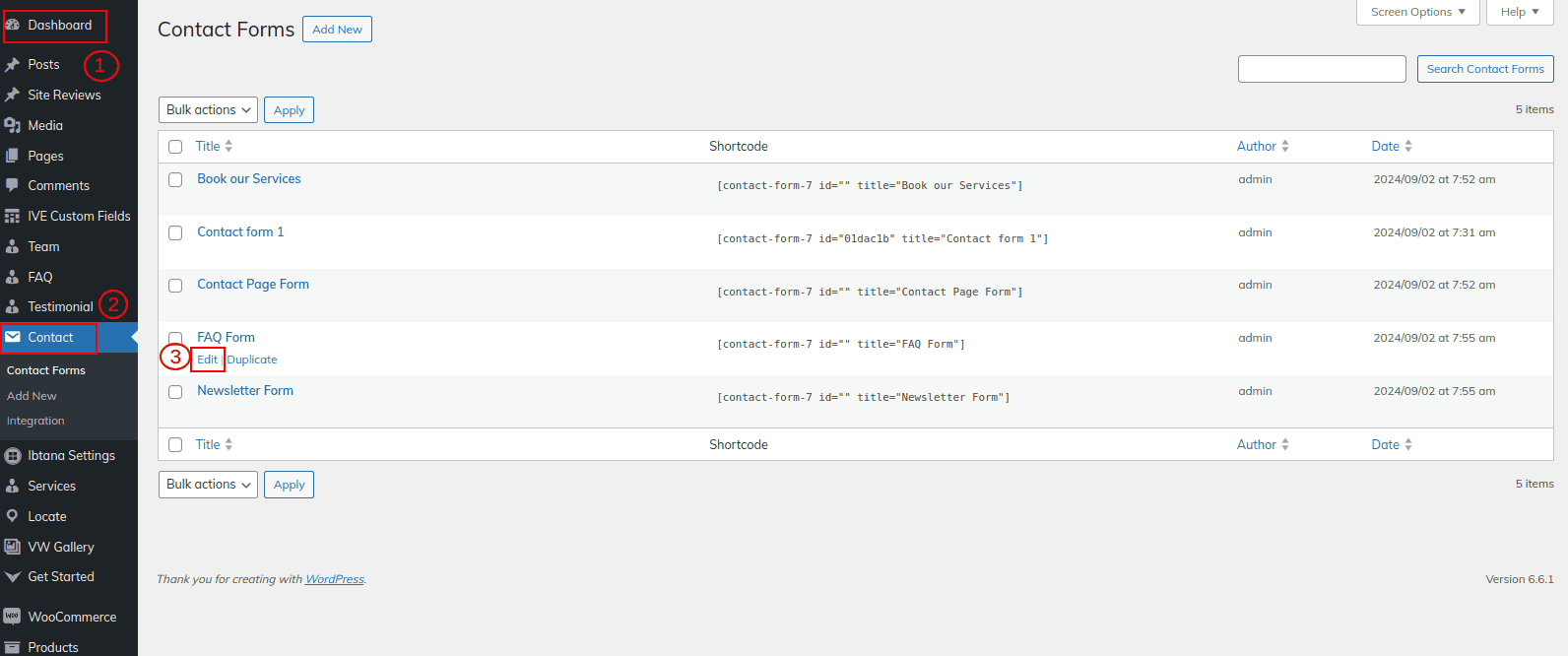Click Edit link under FAQ Form
Screen dimensions: 1568x656
click(x=207, y=360)
